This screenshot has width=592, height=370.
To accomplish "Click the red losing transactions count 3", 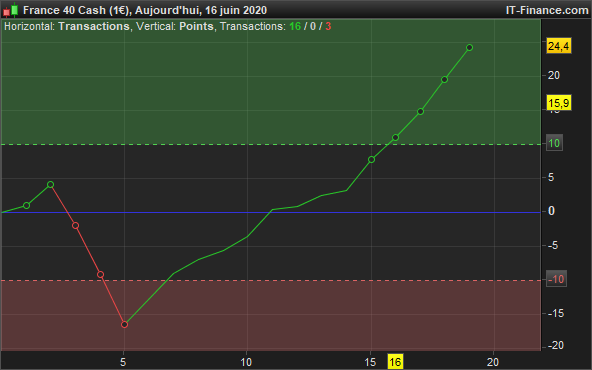I will 328,26.
